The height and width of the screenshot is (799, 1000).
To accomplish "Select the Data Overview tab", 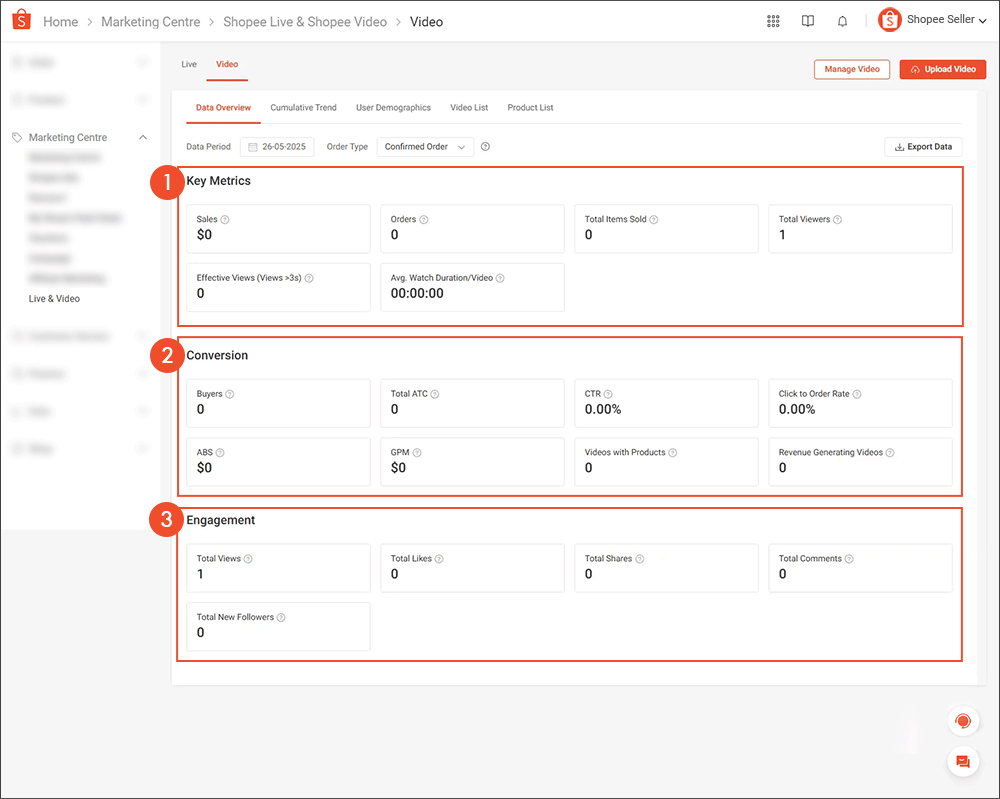I will [x=223, y=108].
